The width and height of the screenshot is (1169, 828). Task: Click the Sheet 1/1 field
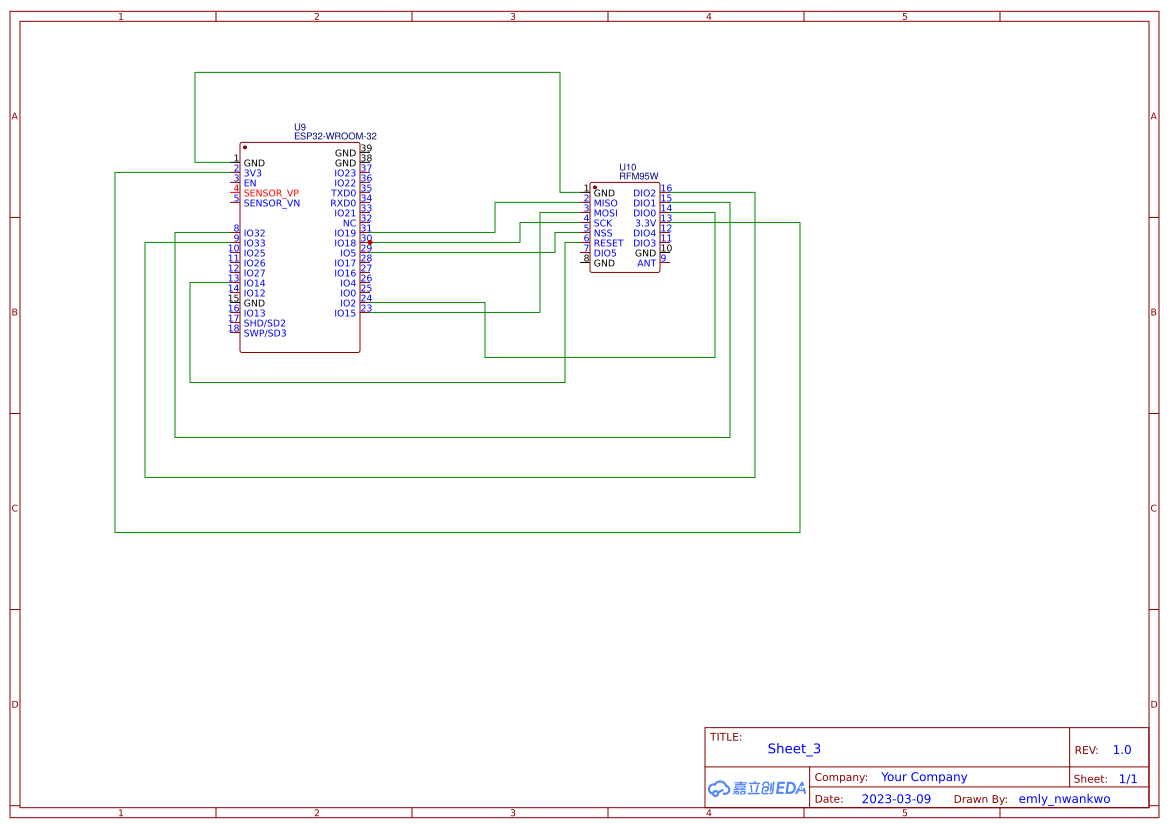point(1128,777)
